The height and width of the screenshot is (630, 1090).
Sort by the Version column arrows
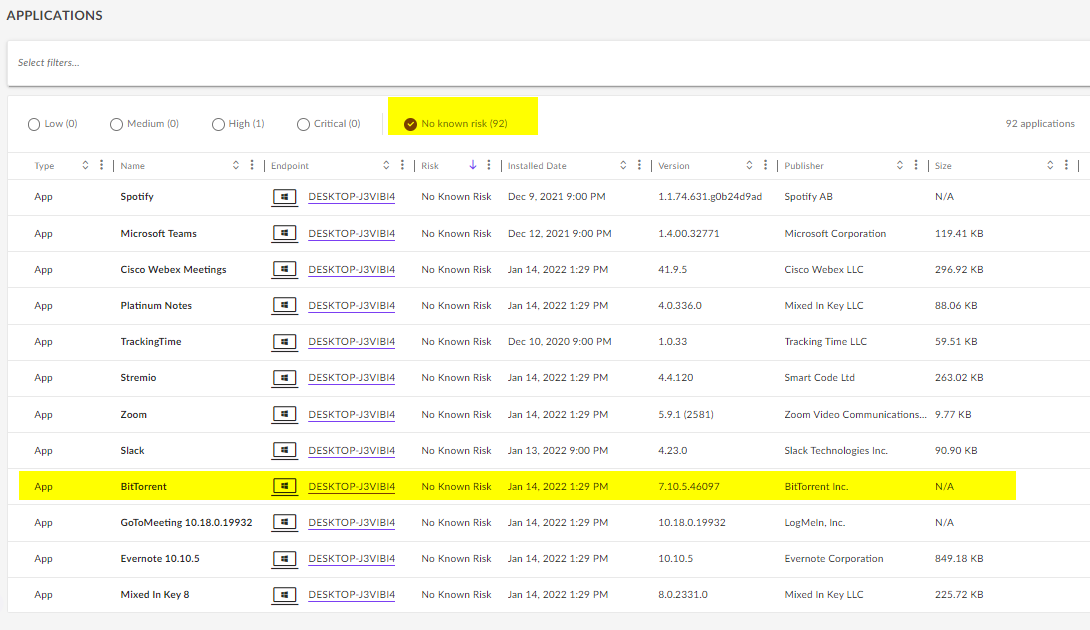749,165
